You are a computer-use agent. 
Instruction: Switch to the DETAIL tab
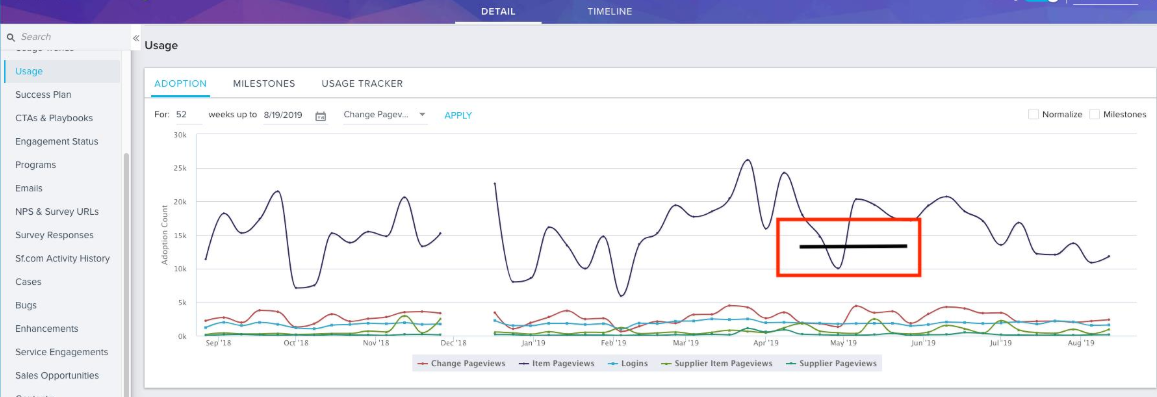(x=498, y=12)
